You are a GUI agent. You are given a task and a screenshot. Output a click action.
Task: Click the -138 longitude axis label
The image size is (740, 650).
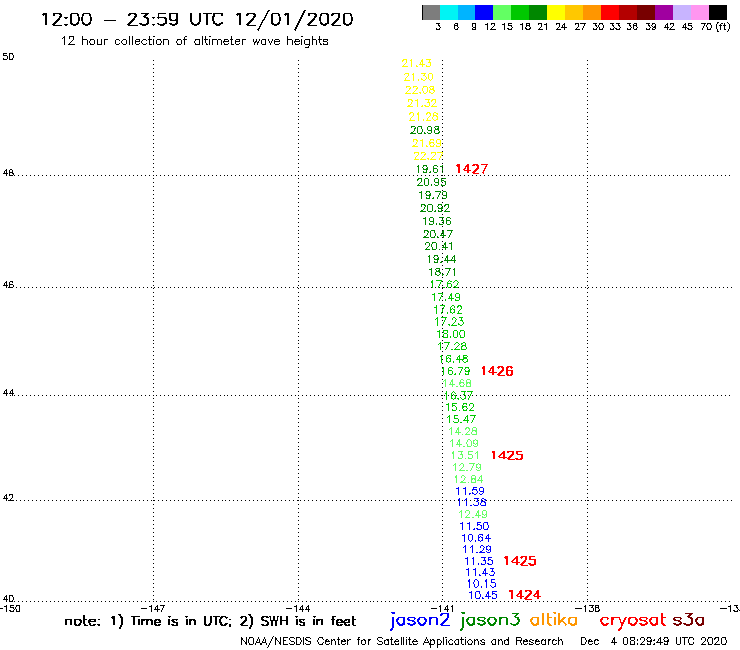588,608
